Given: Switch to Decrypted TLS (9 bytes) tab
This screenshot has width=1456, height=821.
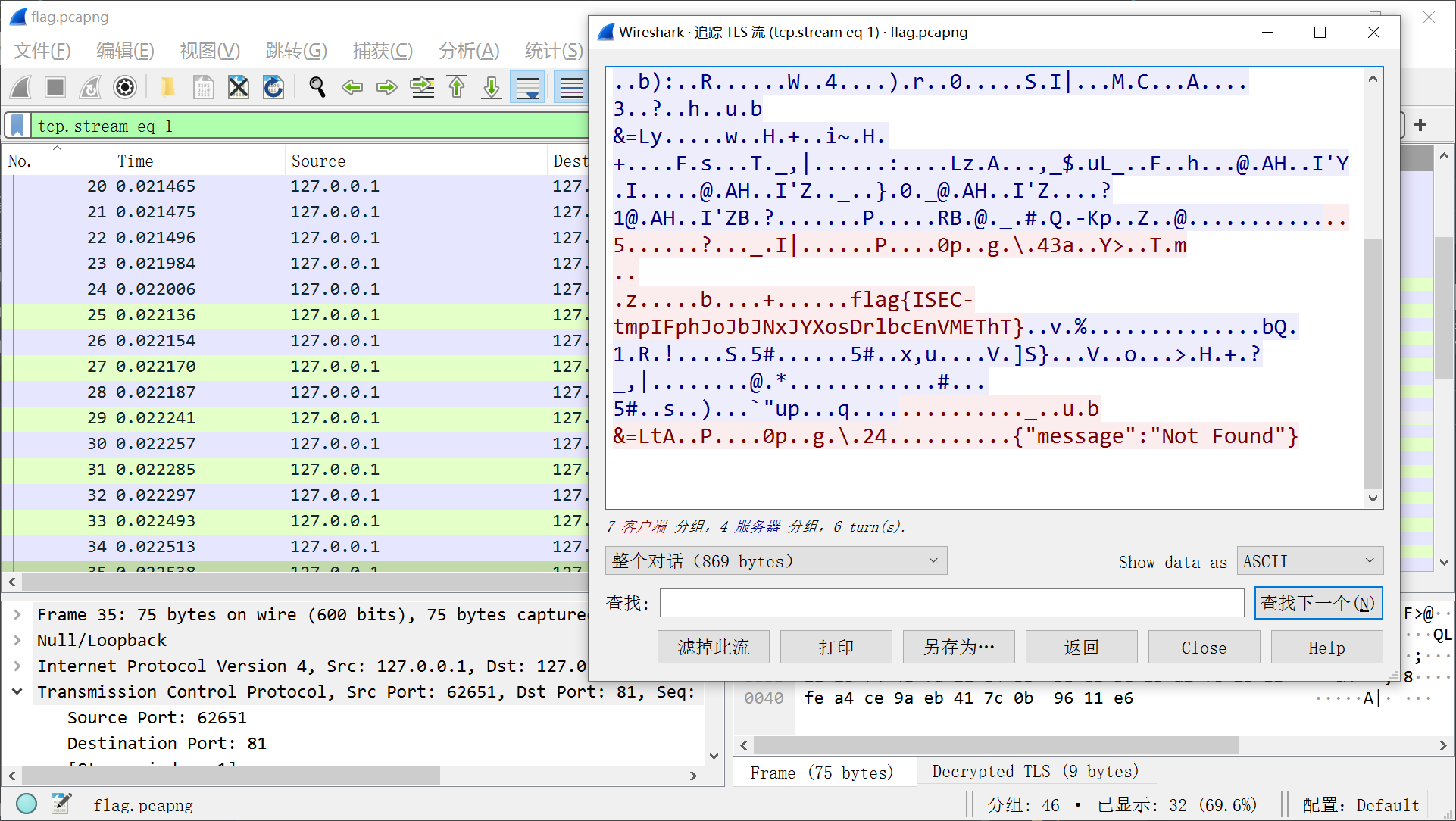Looking at the screenshot, I should [x=1035, y=772].
